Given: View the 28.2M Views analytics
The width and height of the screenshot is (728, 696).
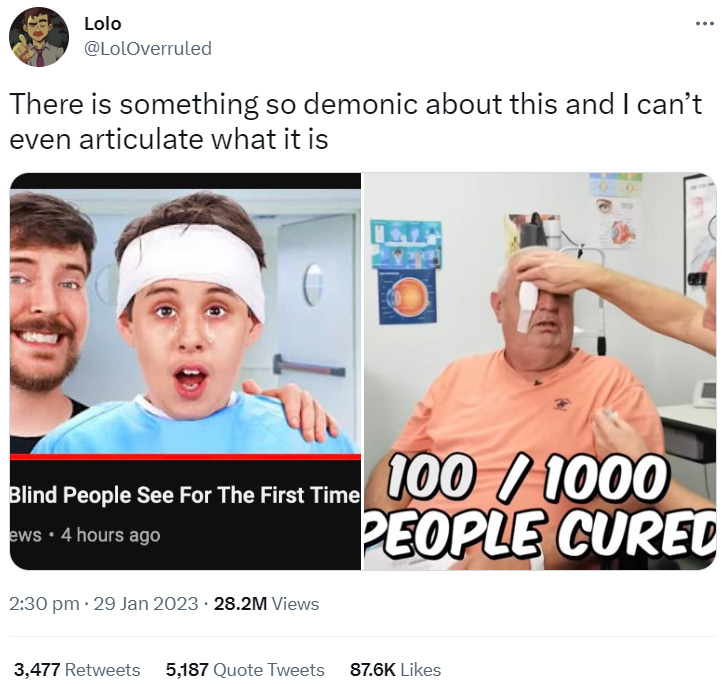Looking at the screenshot, I should click(266, 604).
